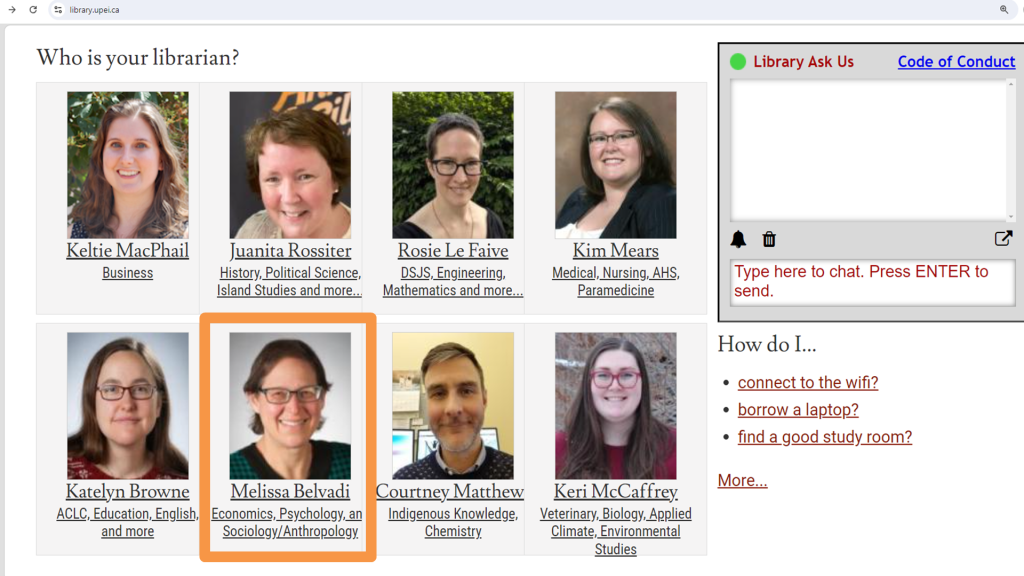Expand the More... help link
This screenshot has width=1024, height=576.
[x=743, y=480]
